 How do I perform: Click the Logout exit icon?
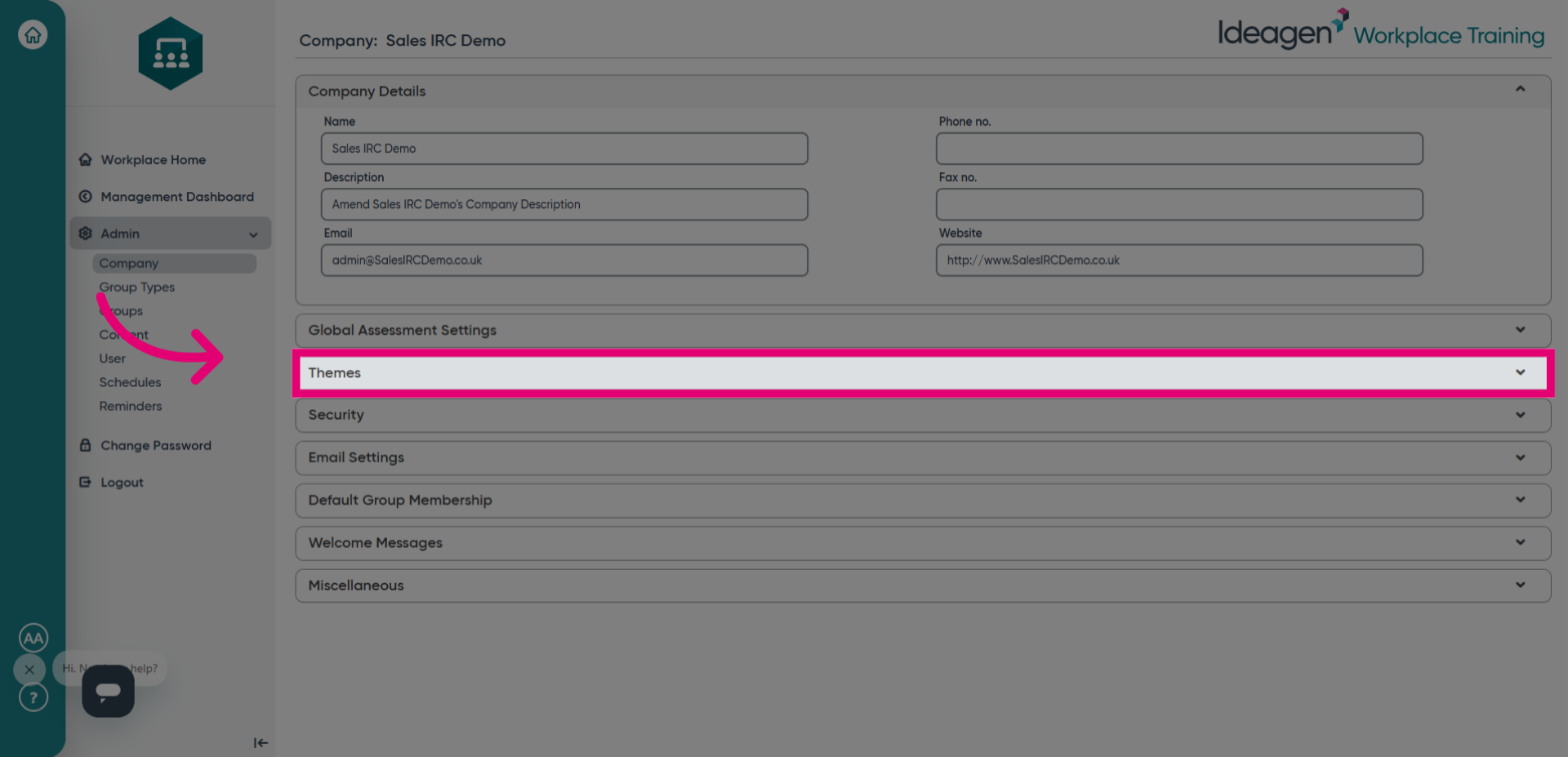tap(85, 482)
